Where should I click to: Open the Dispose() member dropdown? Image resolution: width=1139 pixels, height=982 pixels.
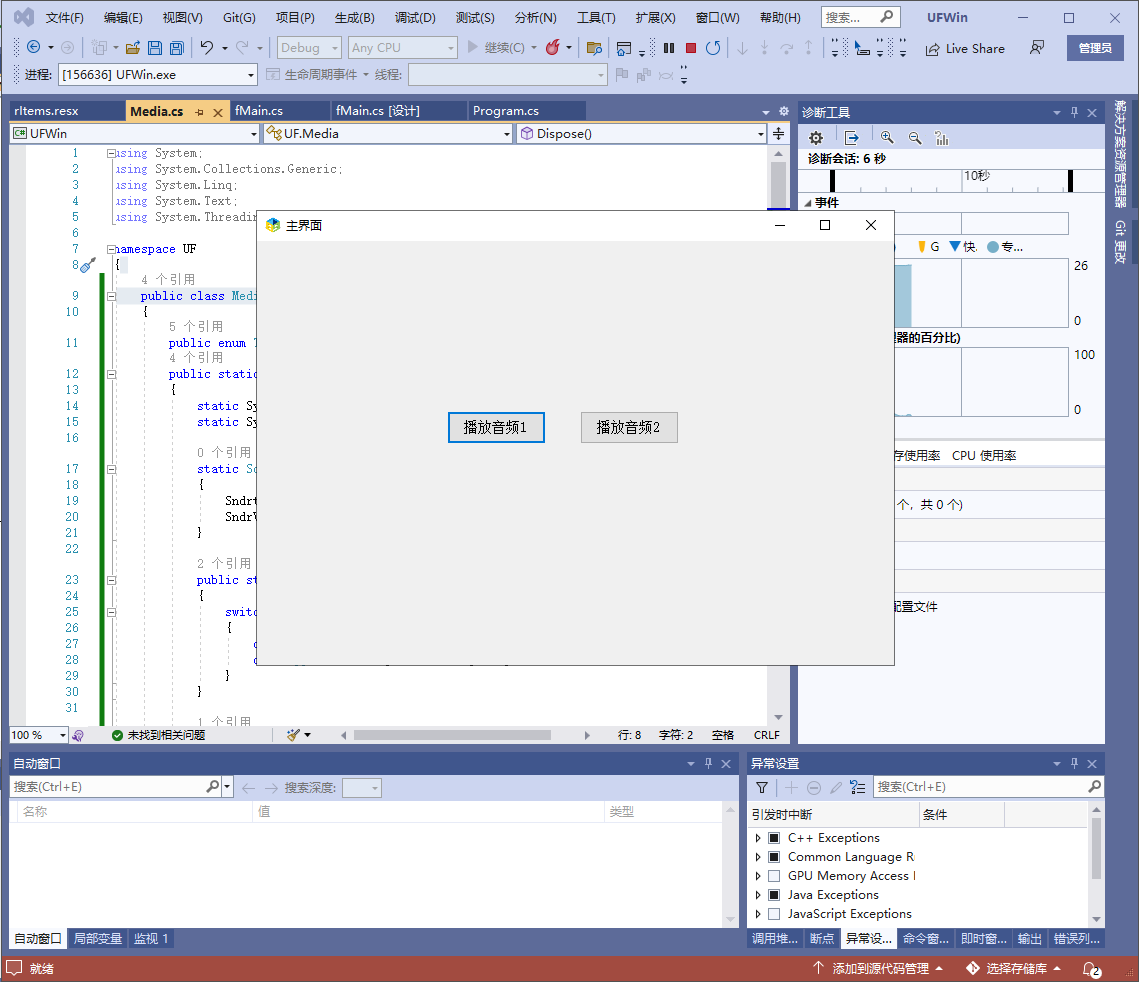point(641,134)
